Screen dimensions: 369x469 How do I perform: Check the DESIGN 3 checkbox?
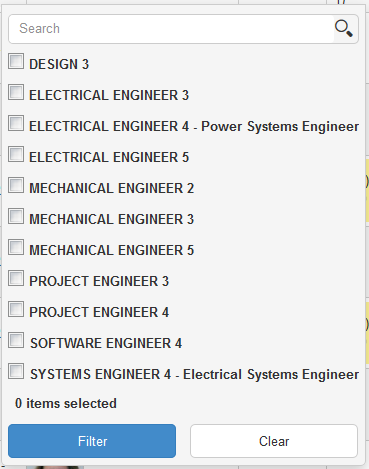coord(16,61)
